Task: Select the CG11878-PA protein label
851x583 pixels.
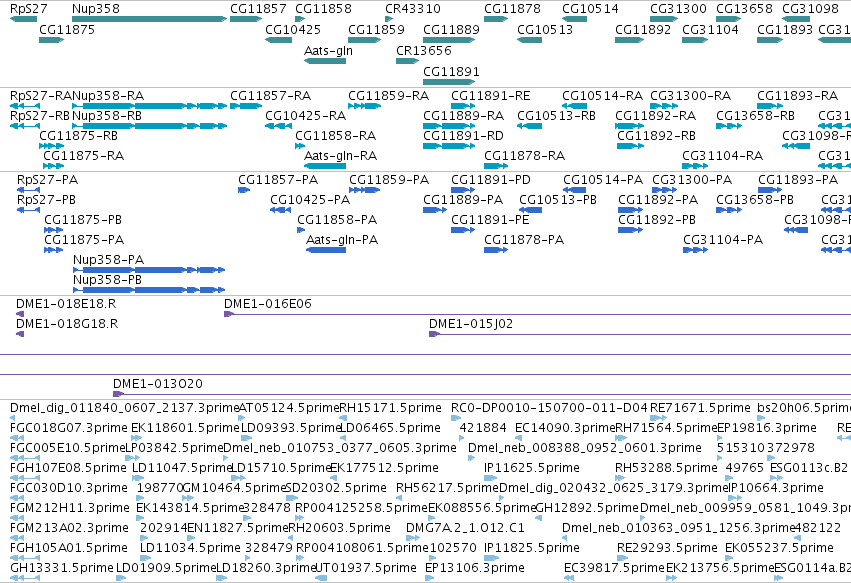Action: point(524,240)
